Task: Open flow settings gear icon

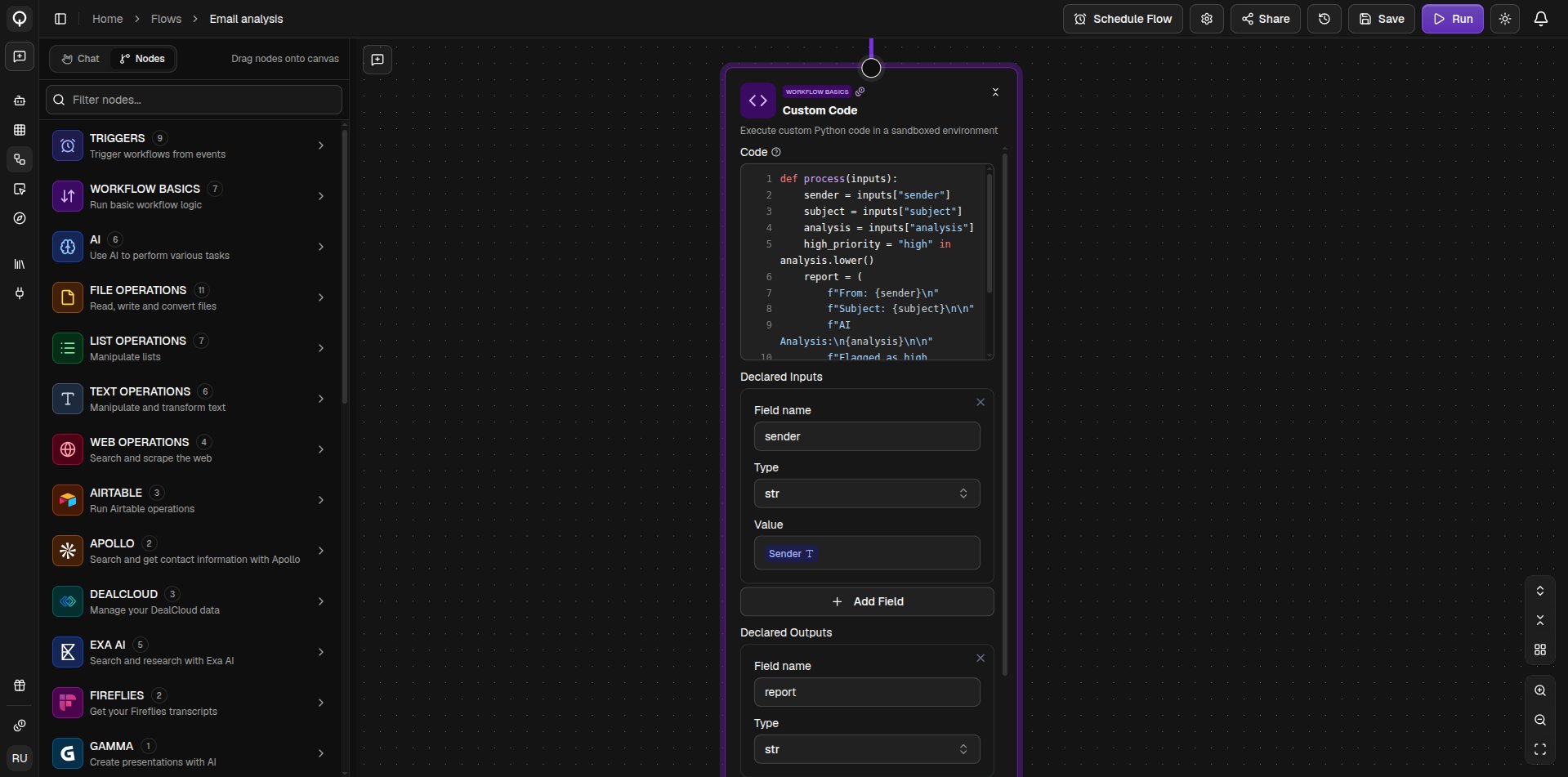Action: [x=1207, y=19]
